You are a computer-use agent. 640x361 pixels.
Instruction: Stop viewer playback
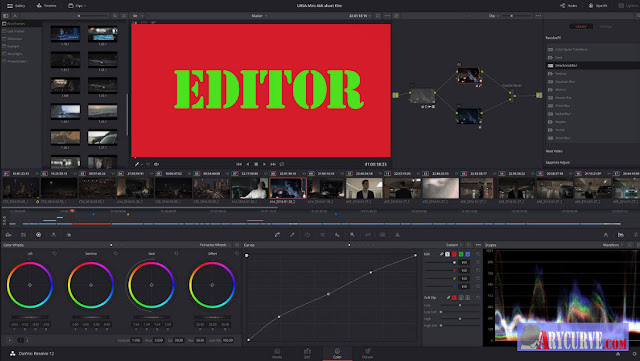tap(256, 164)
